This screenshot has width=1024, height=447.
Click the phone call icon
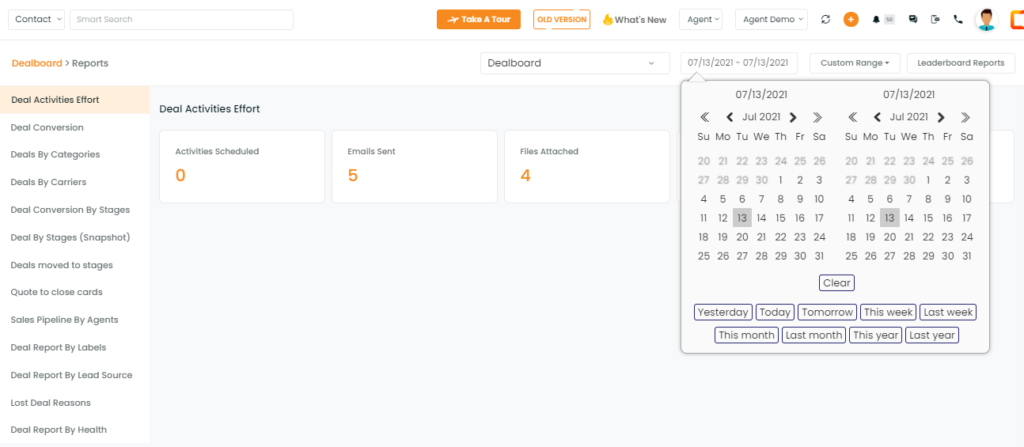point(958,20)
